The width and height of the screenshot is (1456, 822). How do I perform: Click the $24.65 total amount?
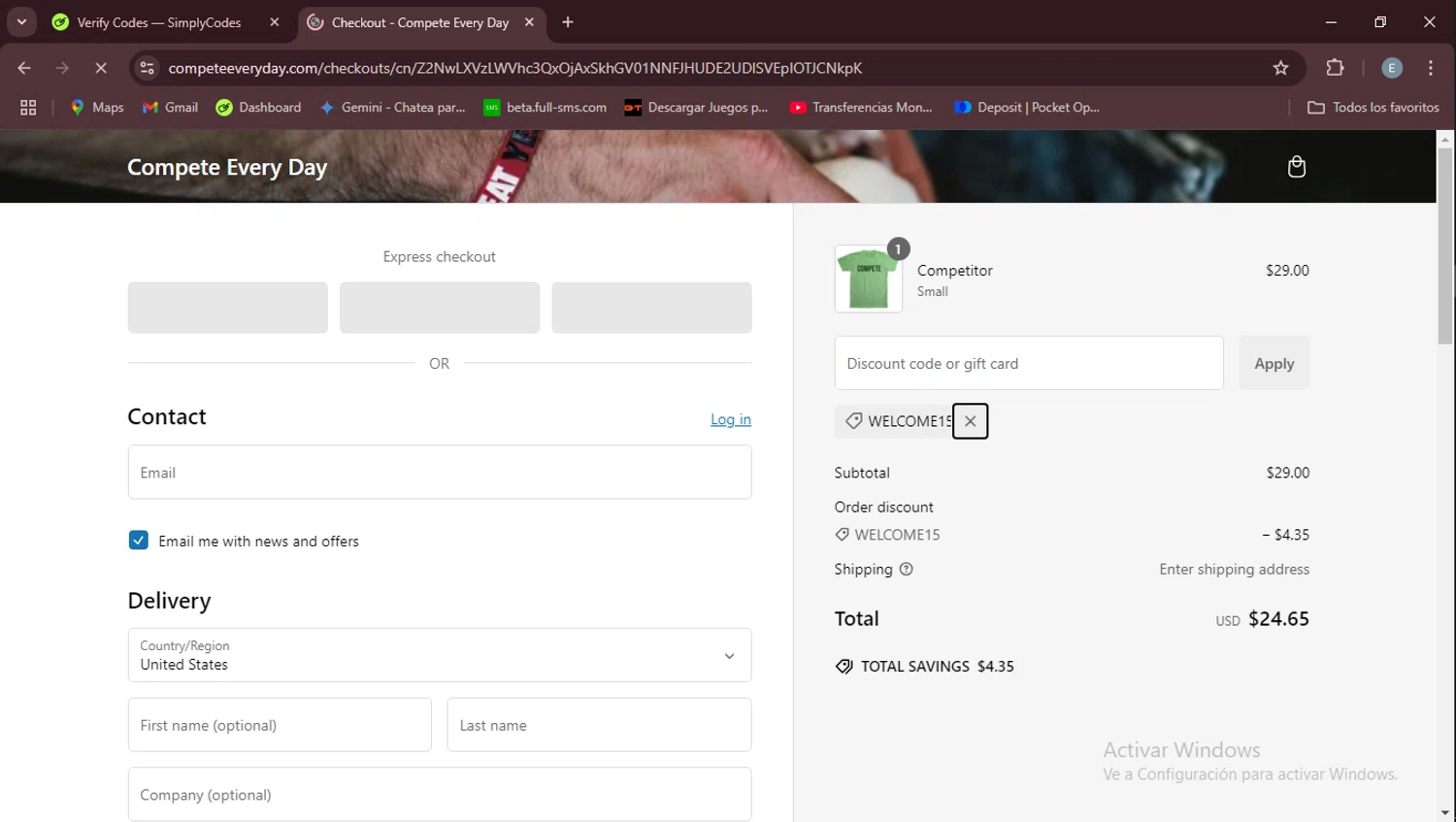[x=1278, y=619]
